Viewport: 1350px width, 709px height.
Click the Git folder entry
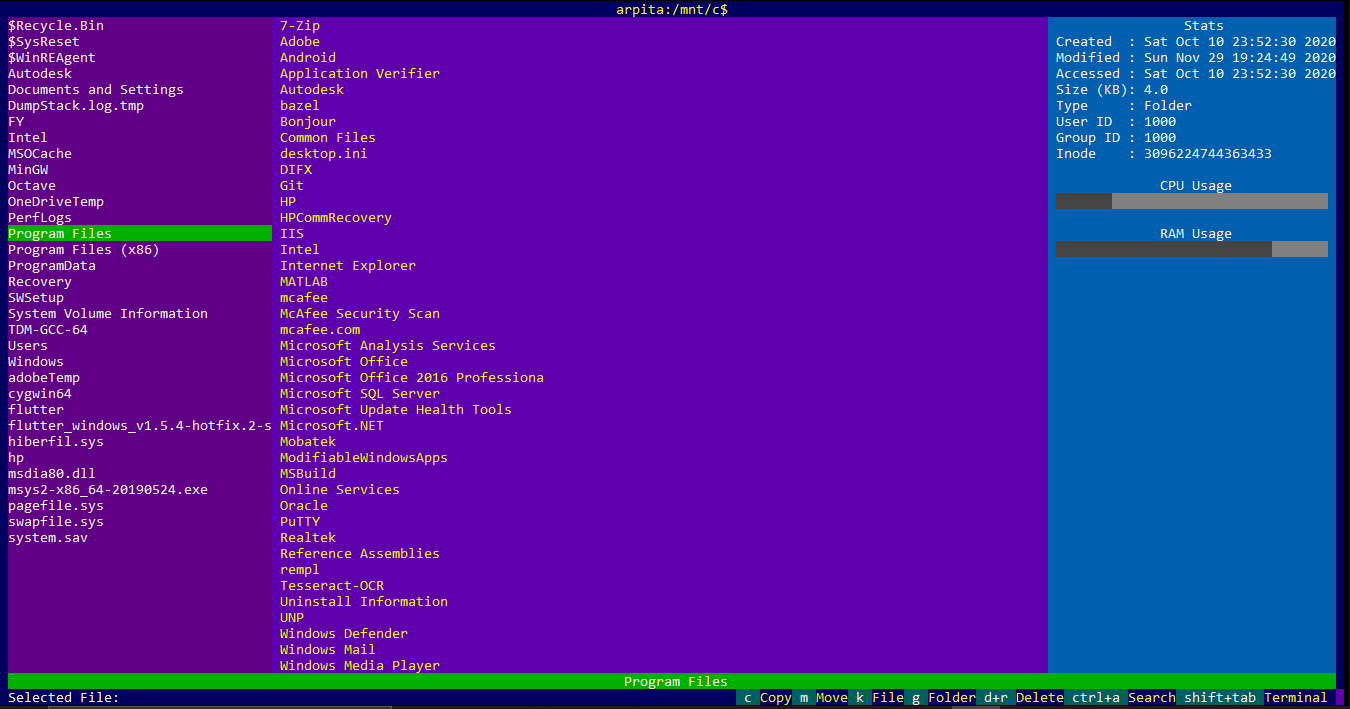(292, 185)
